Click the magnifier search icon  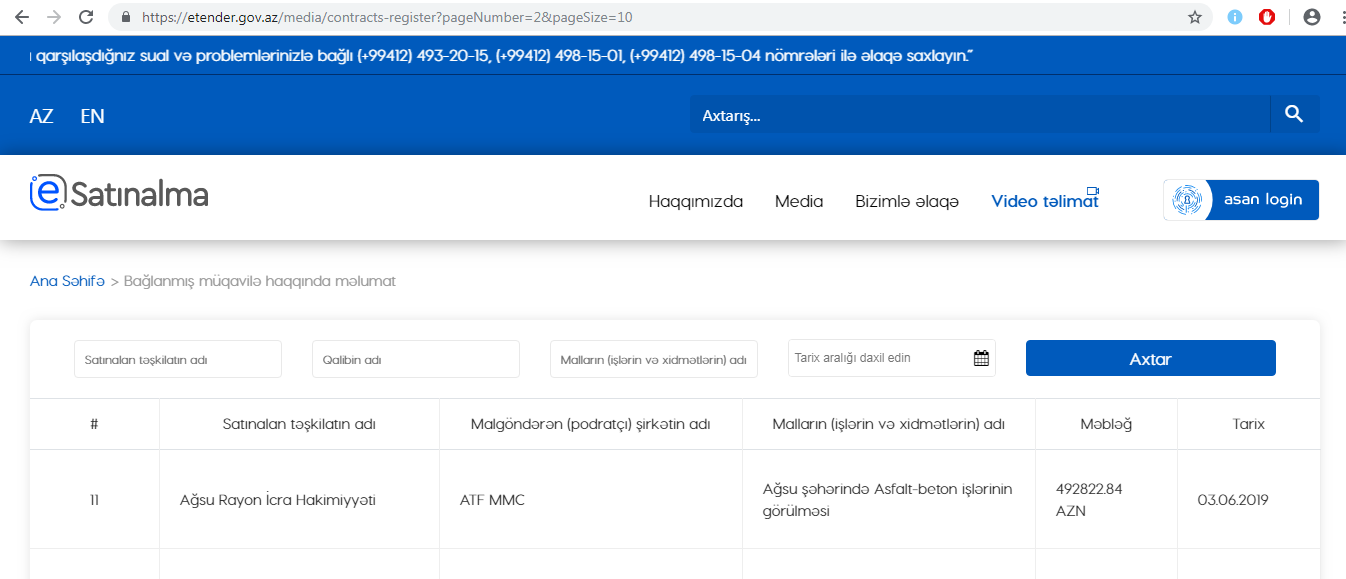tap(1294, 114)
